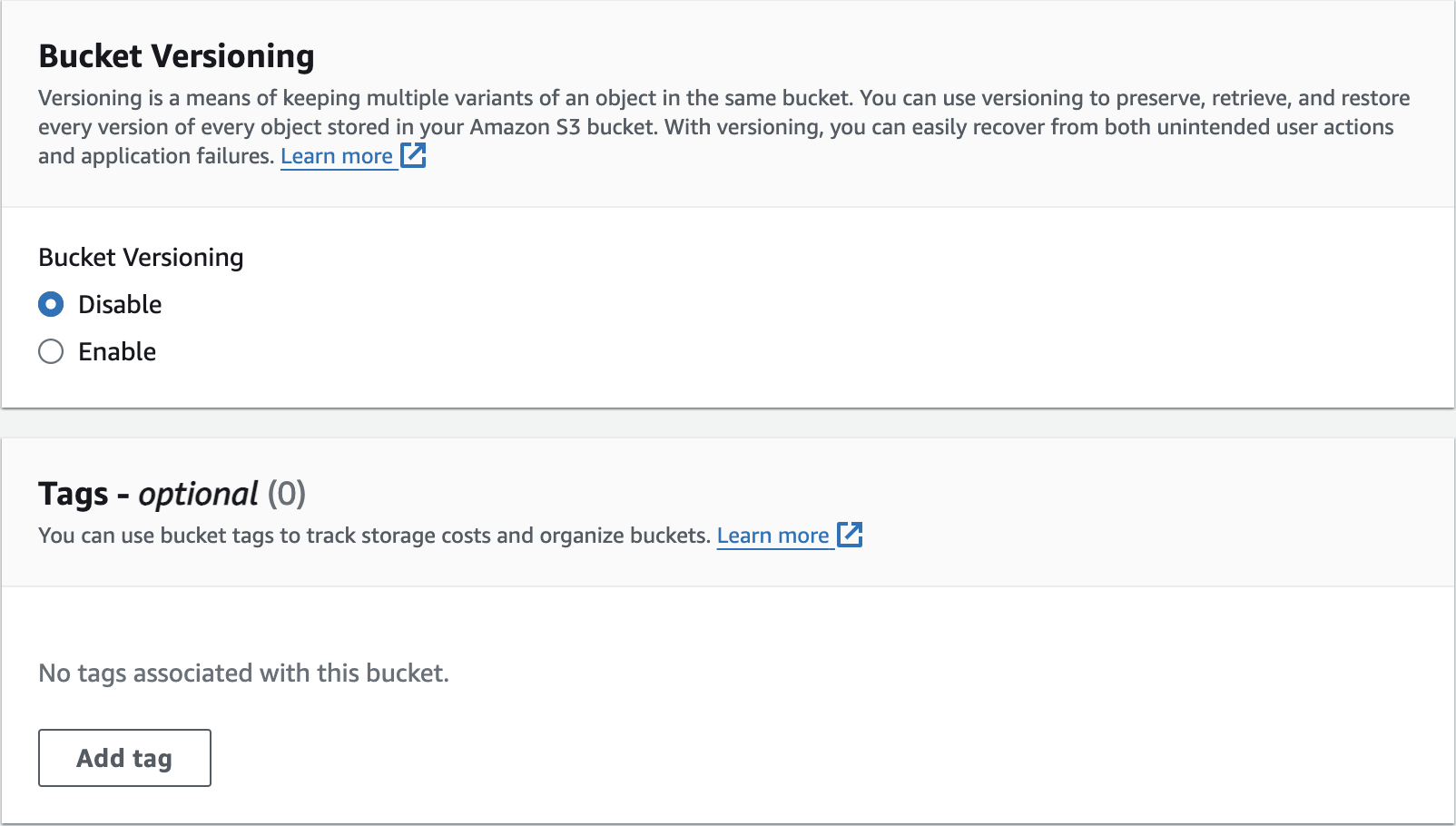The height and width of the screenshot is (826, 1456).
Task: Click the "Enable" option label text
Action: pyautogui.click(x=117, y=352)
